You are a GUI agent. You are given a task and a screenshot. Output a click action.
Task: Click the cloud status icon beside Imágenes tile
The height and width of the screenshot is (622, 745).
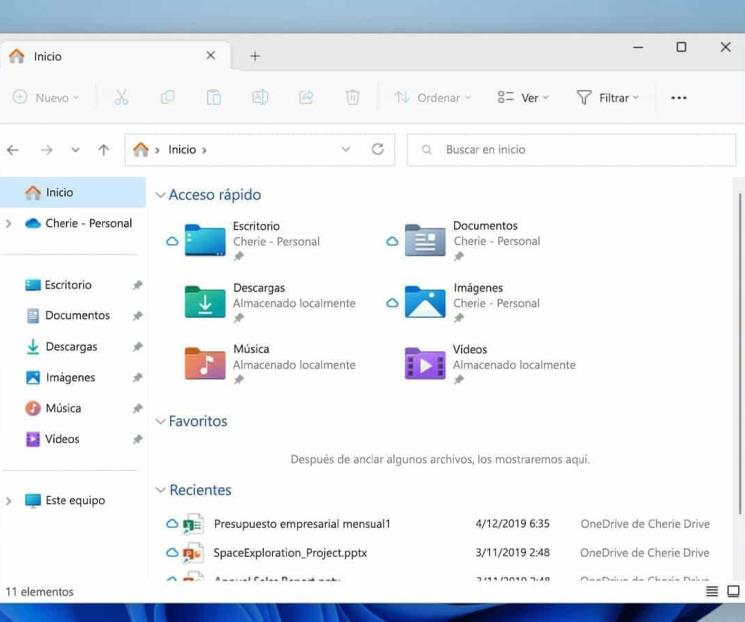392,303
